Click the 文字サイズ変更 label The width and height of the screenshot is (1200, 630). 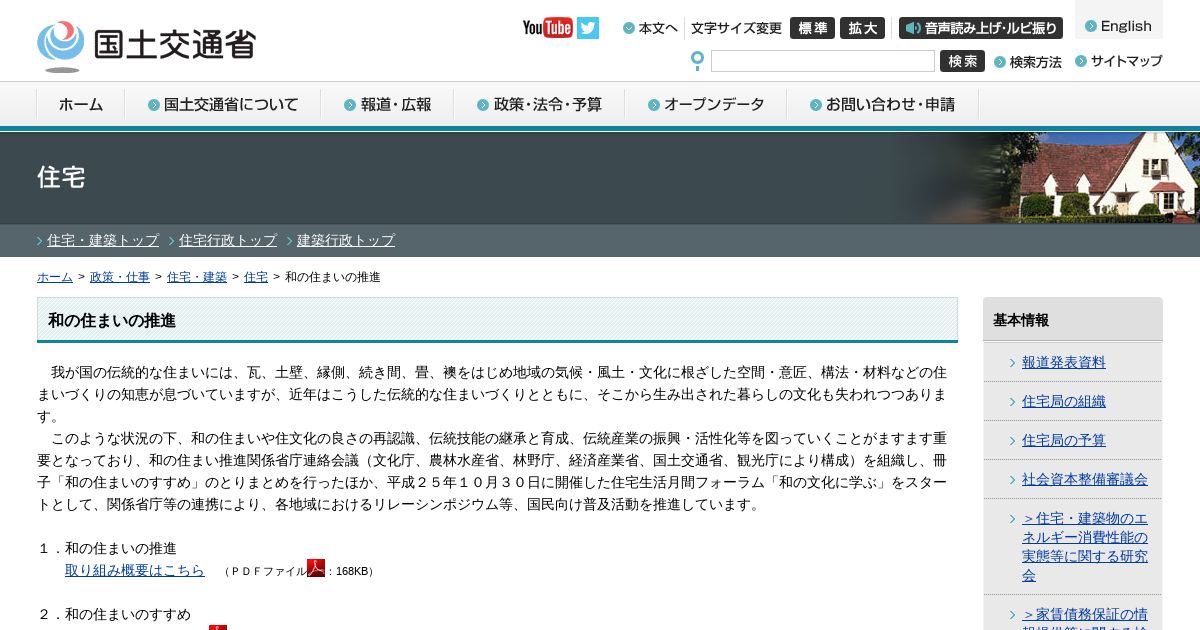click(736, 28)
